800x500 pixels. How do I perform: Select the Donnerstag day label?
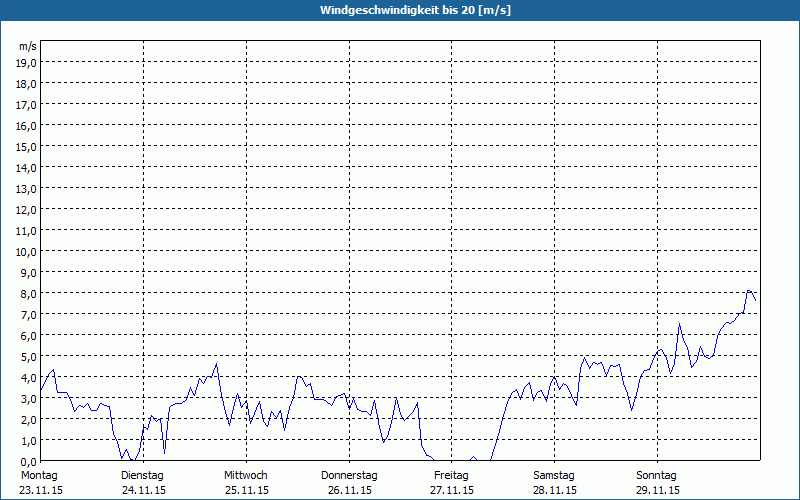pos(349,476)
